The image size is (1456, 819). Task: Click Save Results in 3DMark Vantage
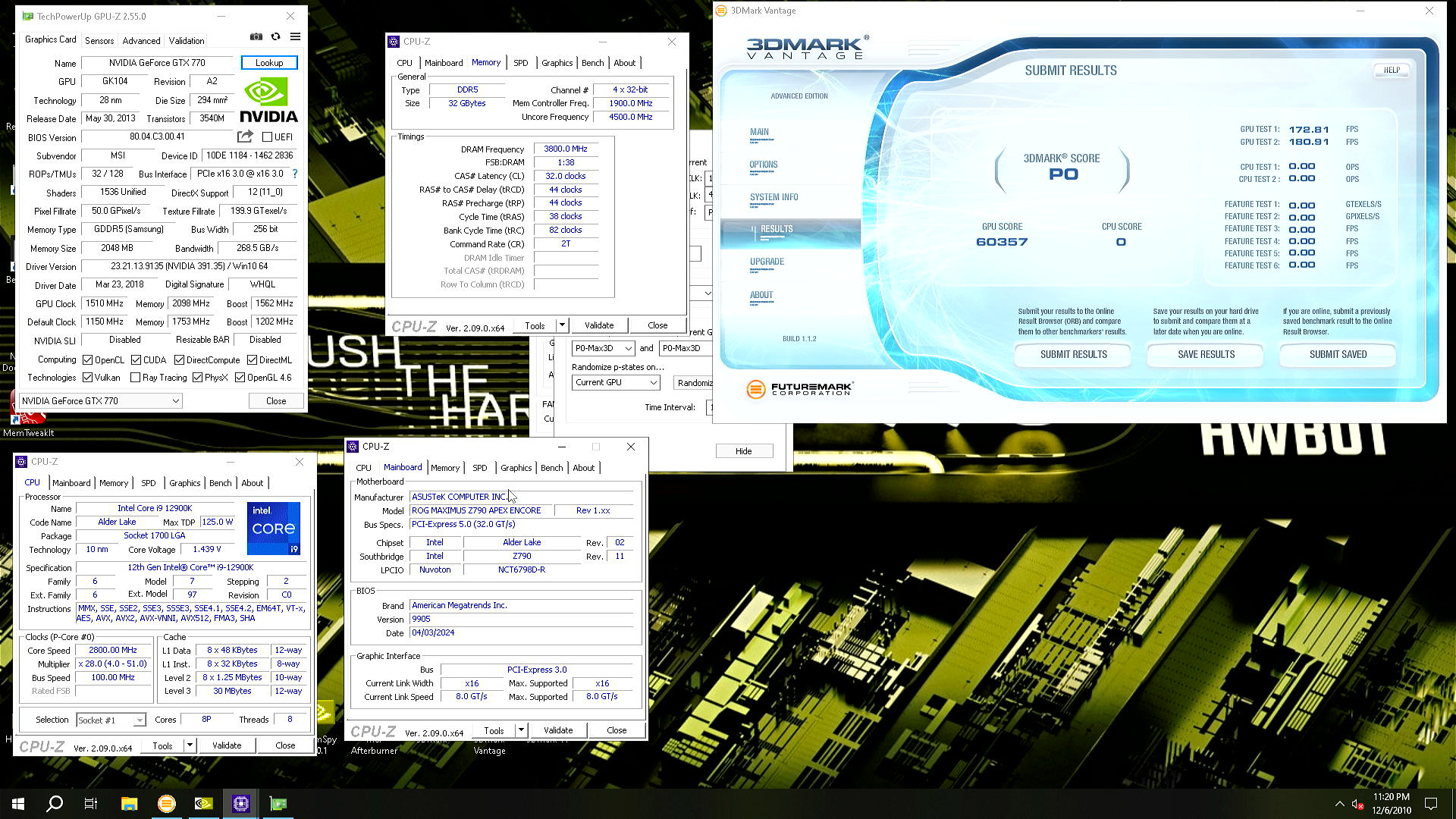1206,354
